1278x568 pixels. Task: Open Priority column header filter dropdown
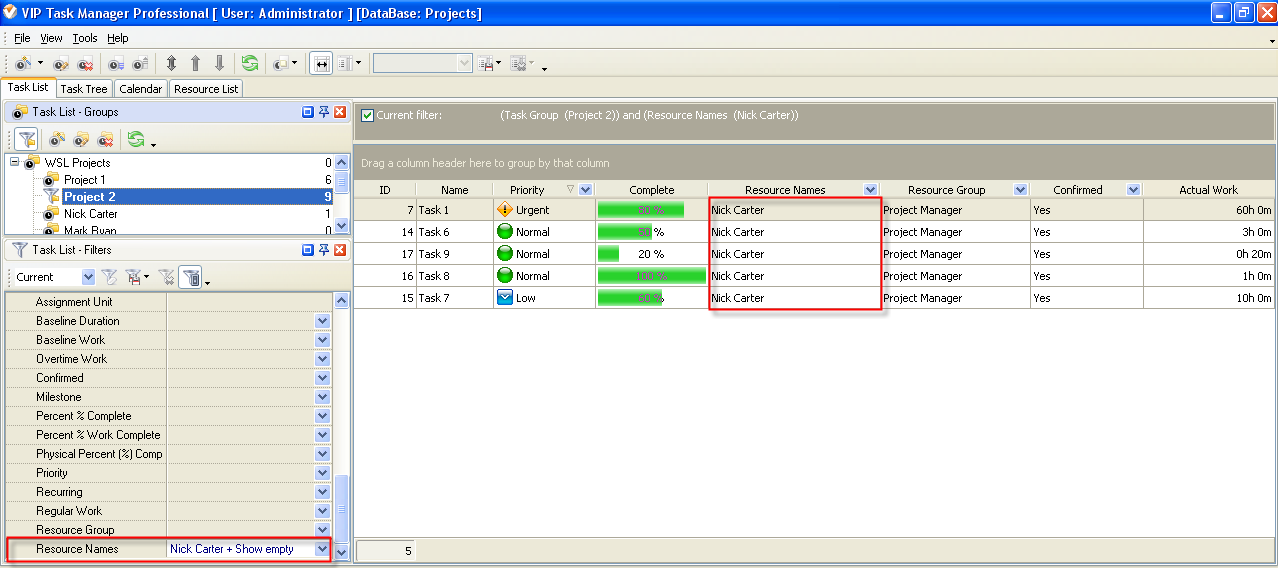click(x=586, y=190)
